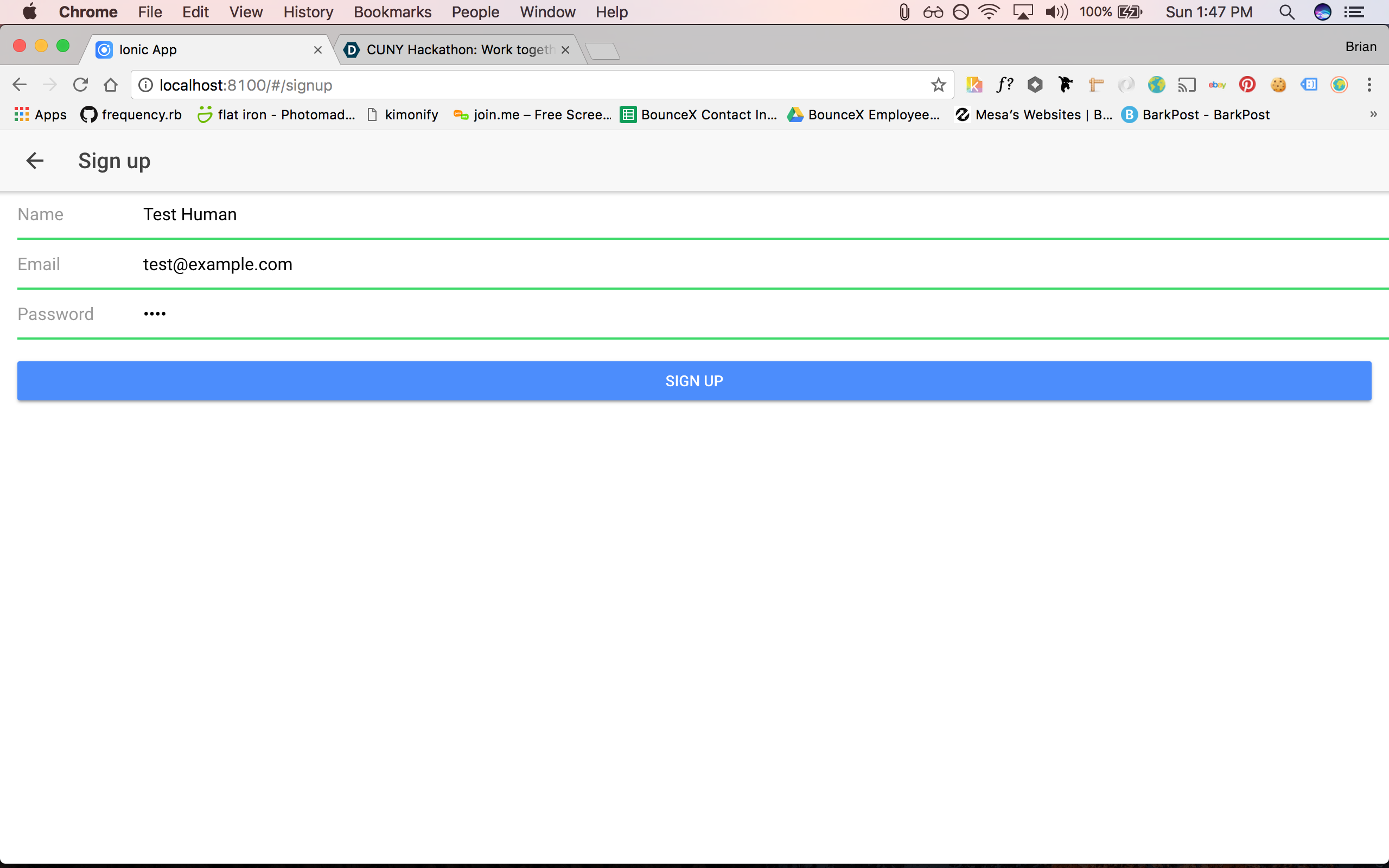Image resolution: width=1389 pixels, height=868 pixels.
Task: Open the History menu
Action: (308, 12)
